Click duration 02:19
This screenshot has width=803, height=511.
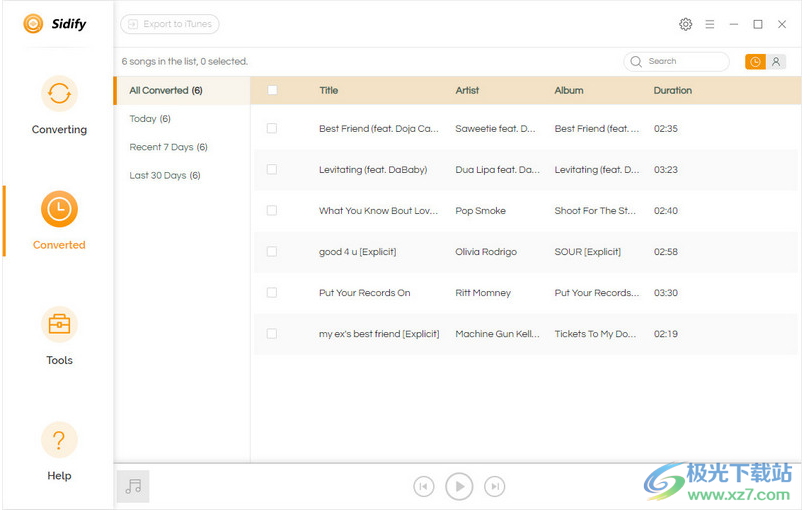coord(666,334)
